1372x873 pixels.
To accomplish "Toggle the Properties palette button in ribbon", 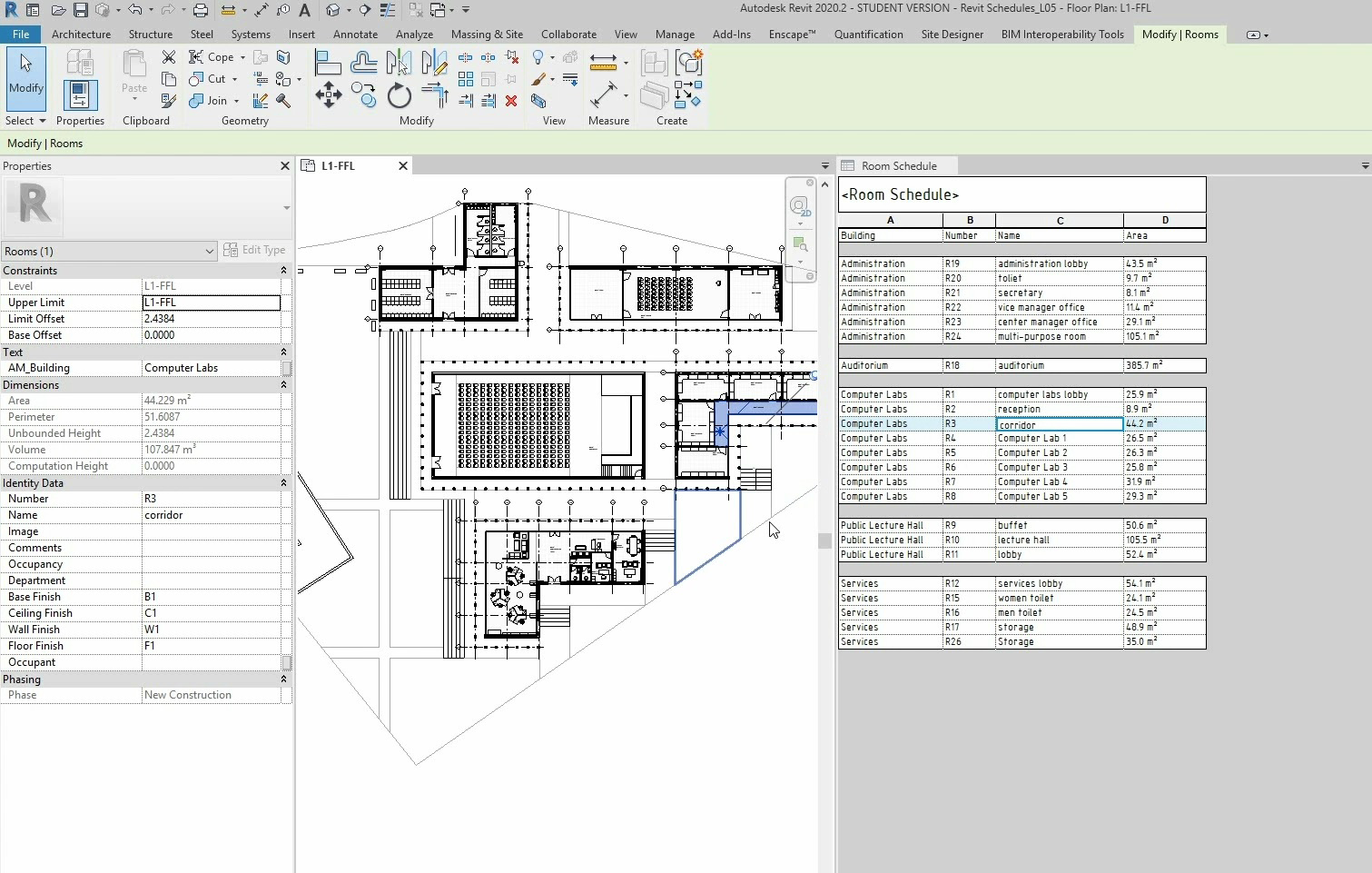I will click(80, 95).
